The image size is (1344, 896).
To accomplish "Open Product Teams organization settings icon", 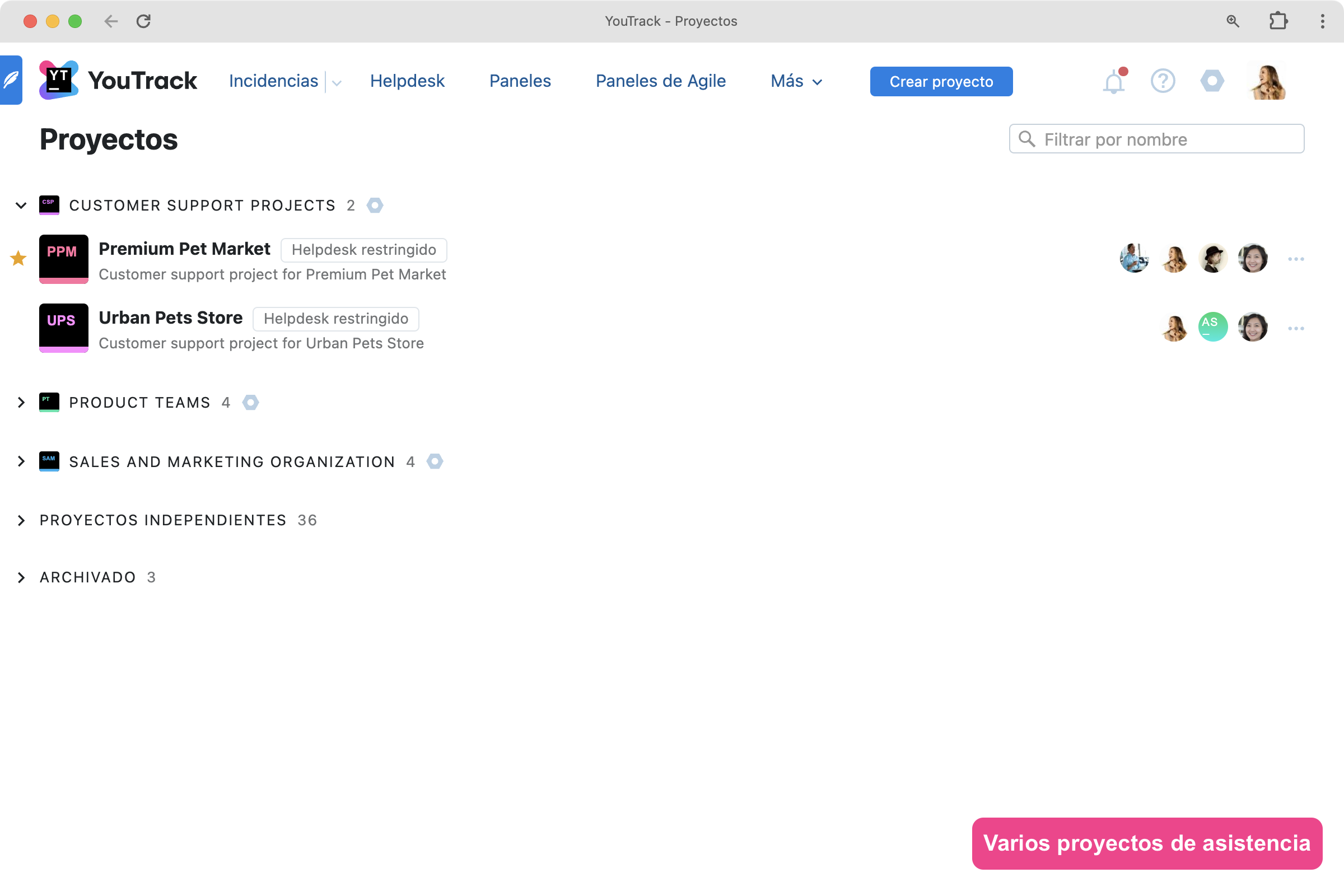I will tap(250, 402).
